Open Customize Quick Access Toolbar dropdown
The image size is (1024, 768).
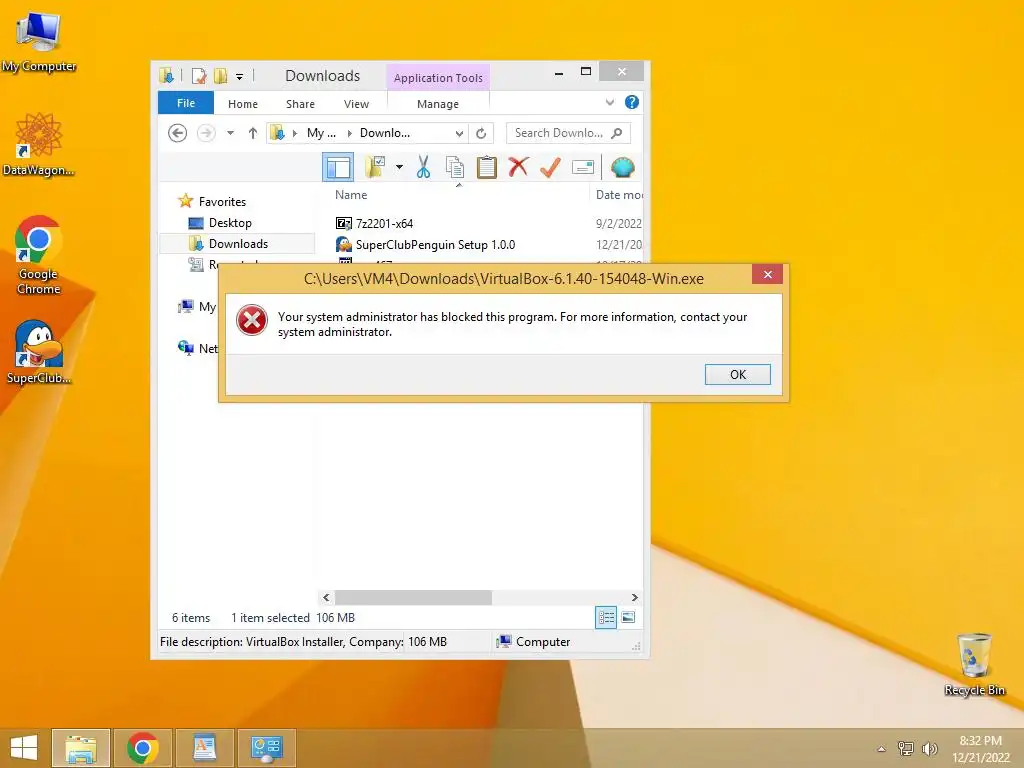tap(240, 77)
